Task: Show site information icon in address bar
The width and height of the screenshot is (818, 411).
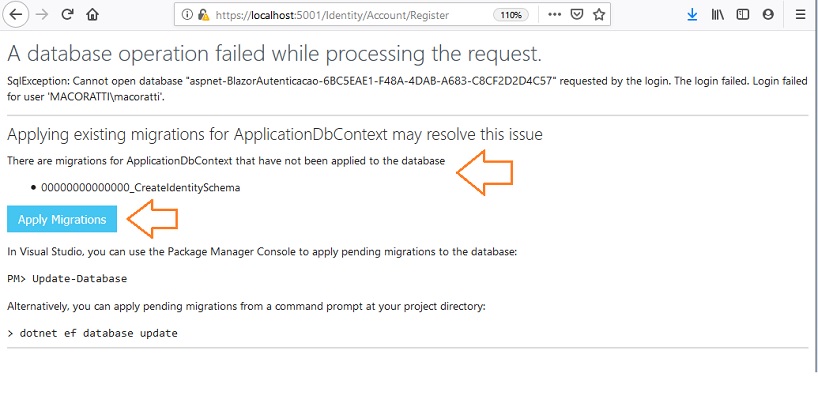Action: tap(187, 15)
